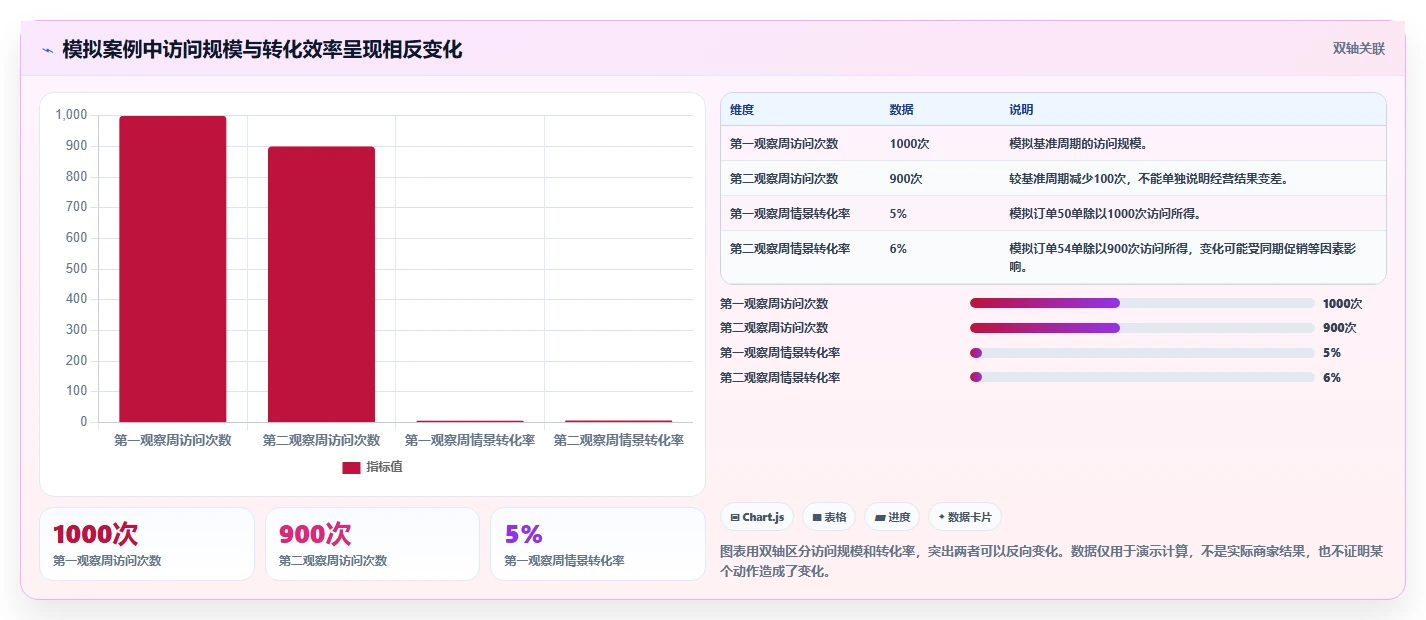Image resolution: width=1426 pixels, height=620 pixels.
Task: Click the 0 y-axis tick label
Action: tap(84, 422)
